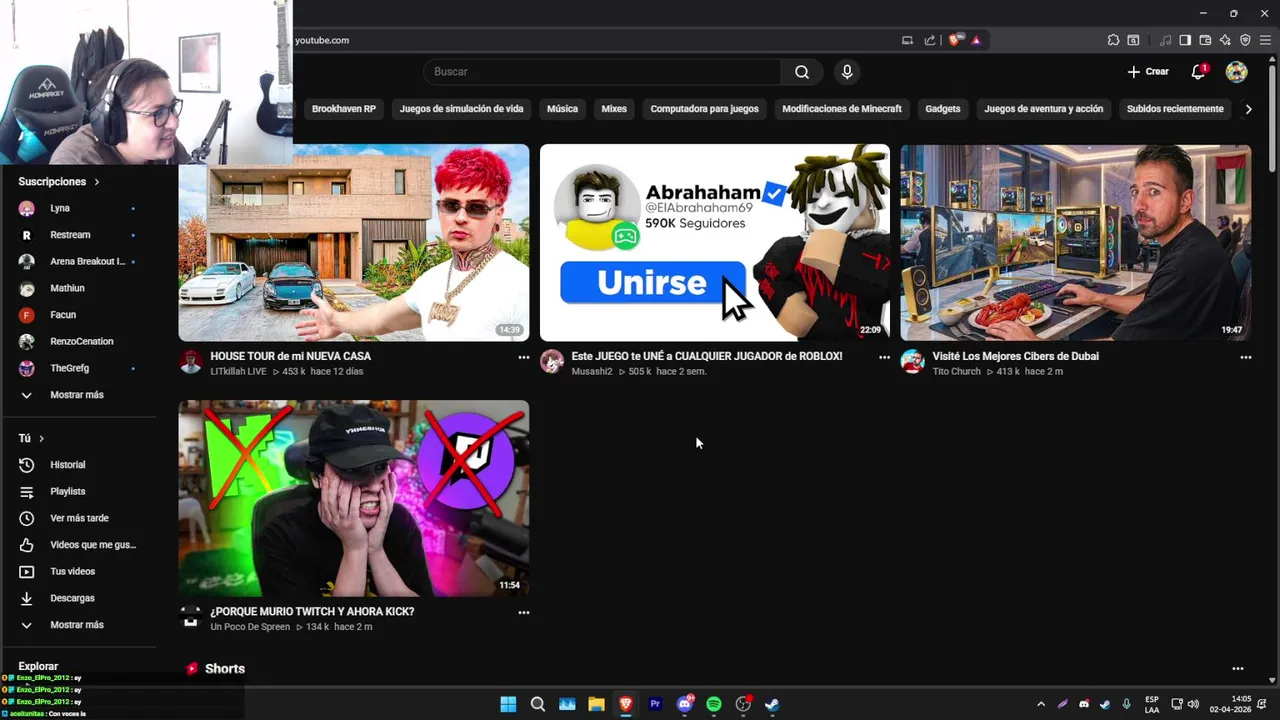Click Tito Church channel name
Viewport: 1280px width, 720px height.
point(957,372)
